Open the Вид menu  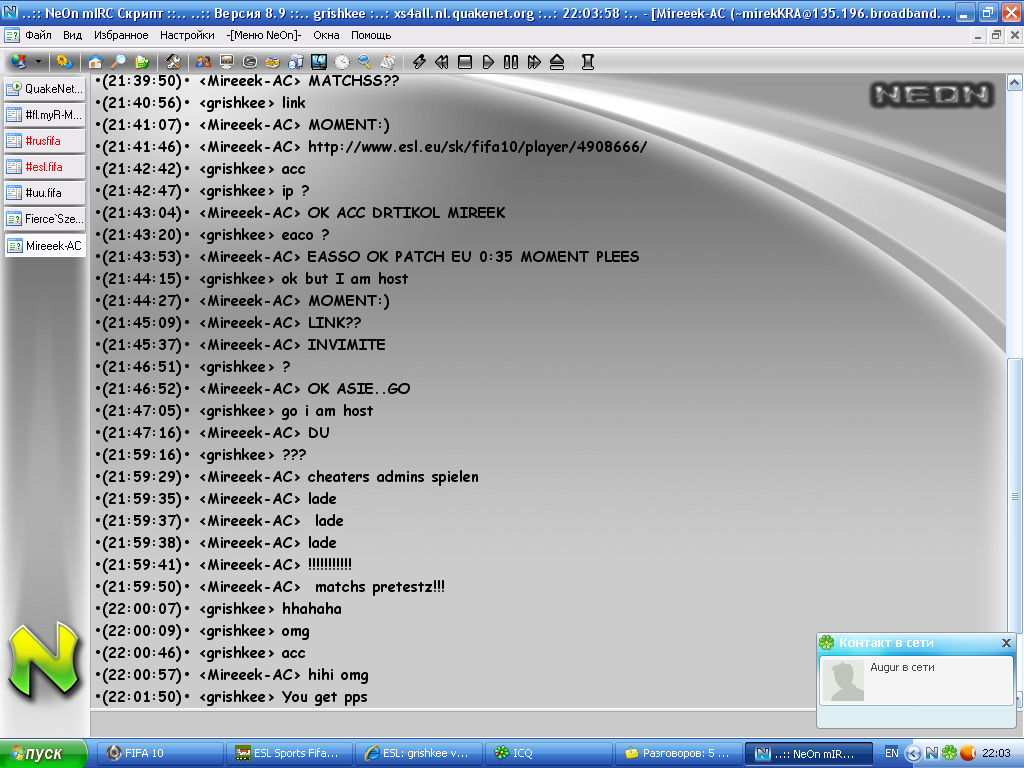point(72,35)
